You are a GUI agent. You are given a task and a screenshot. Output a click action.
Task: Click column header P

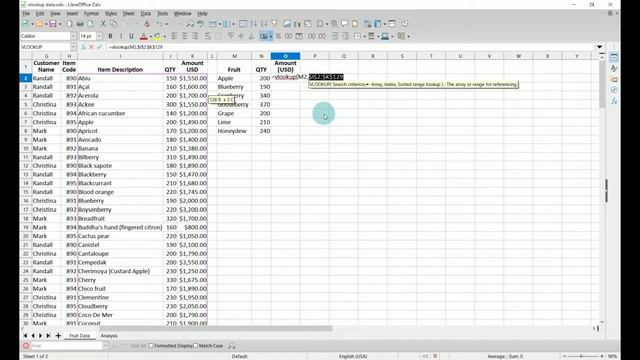(x=315, y=56)
